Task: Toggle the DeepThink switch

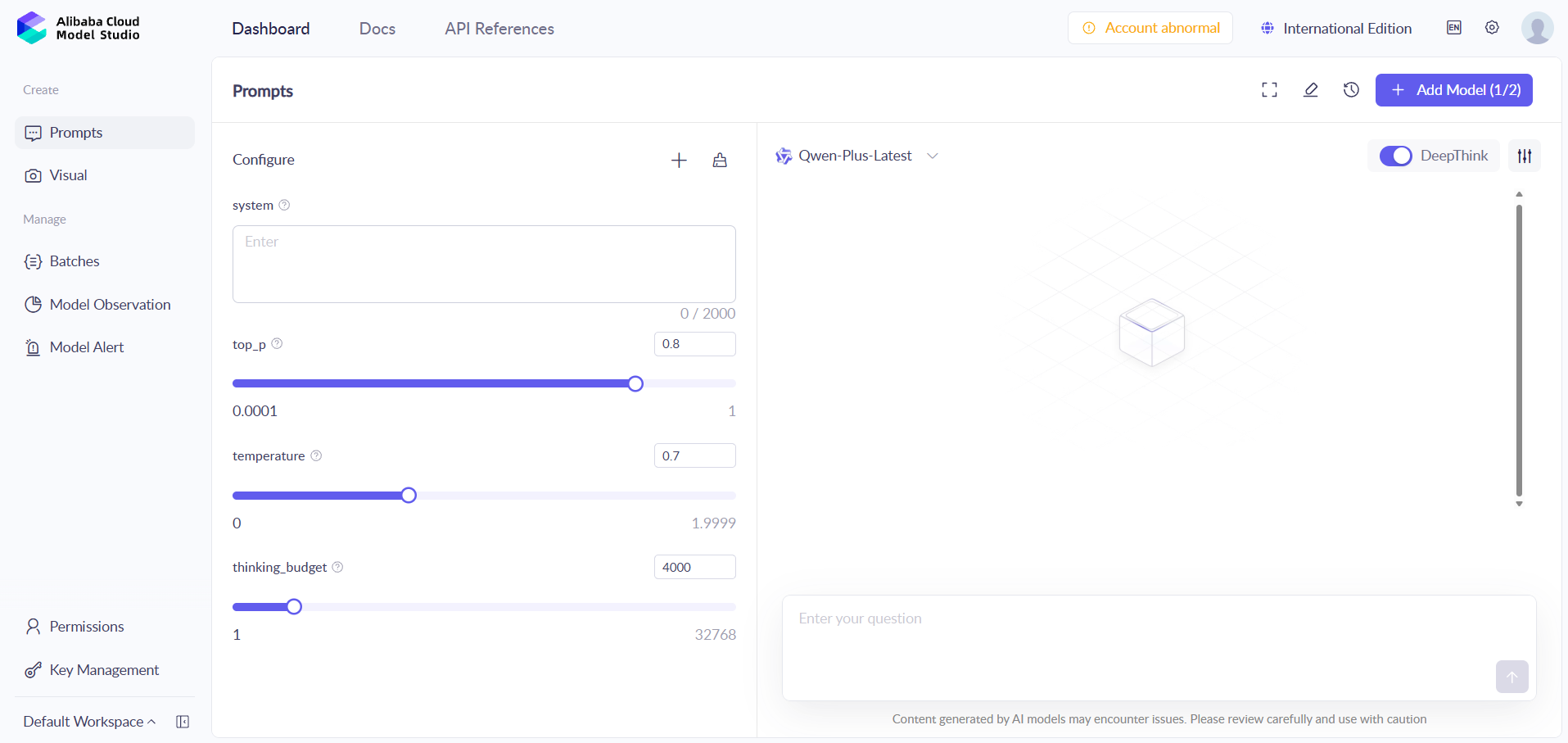Action: (1395, 156)
